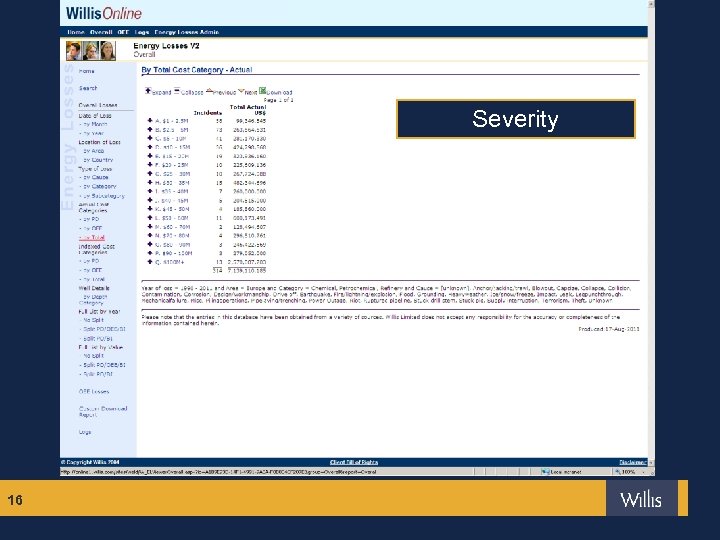Viewport: 720px width, 540px height.
Task: Expand the C. $5 - 10M row
Action: click(x=150, y=138)
